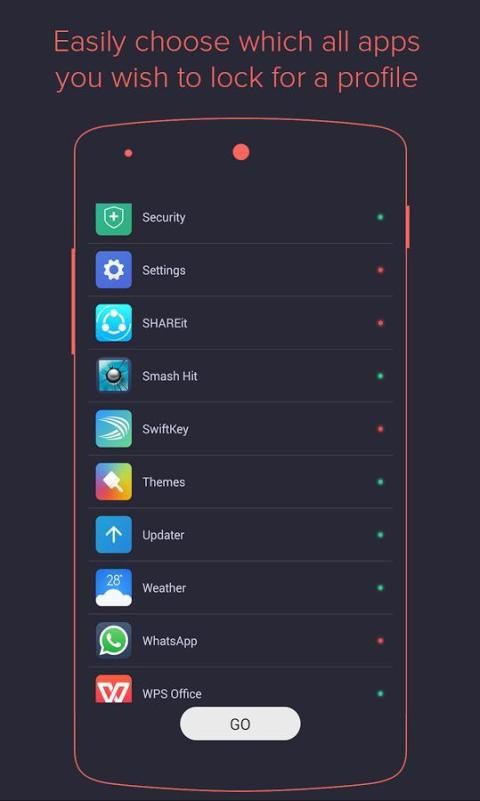This screenshot has height=801, width=480.
Task: Switch SHAREit lock indicator dot
Action: coord(380,323)
